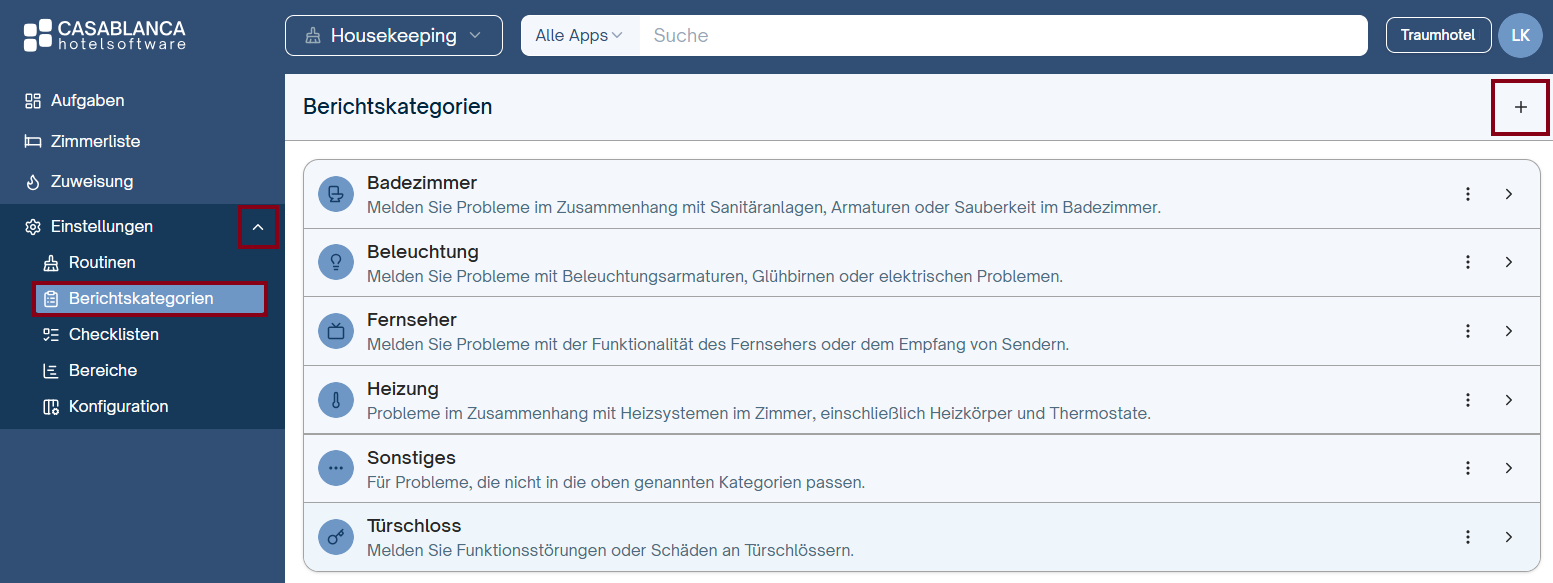Click the Konfiguration map icon
Screen dimensions: 1553x583
tap(51, 407)
